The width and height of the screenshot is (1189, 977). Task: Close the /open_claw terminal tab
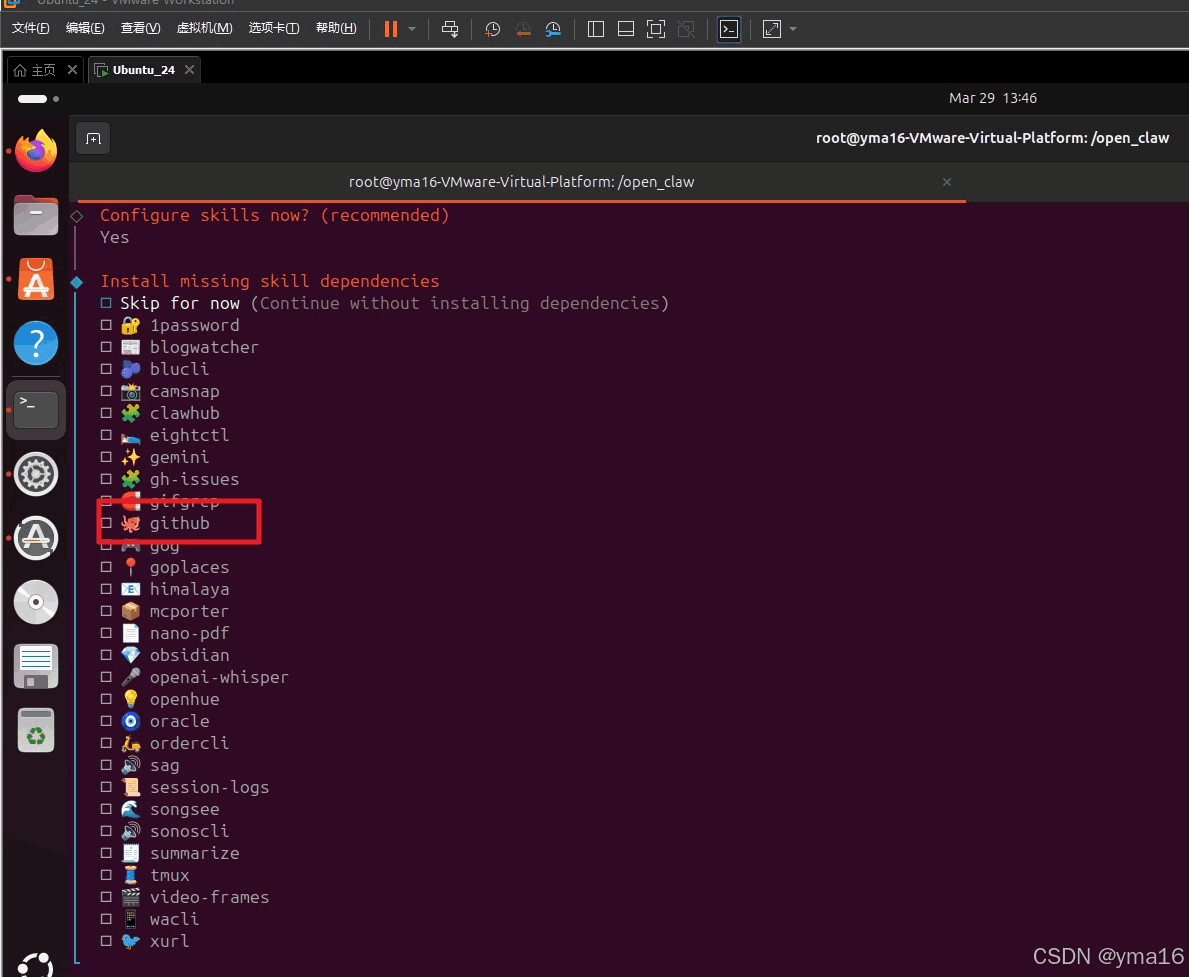click(946, 182)
